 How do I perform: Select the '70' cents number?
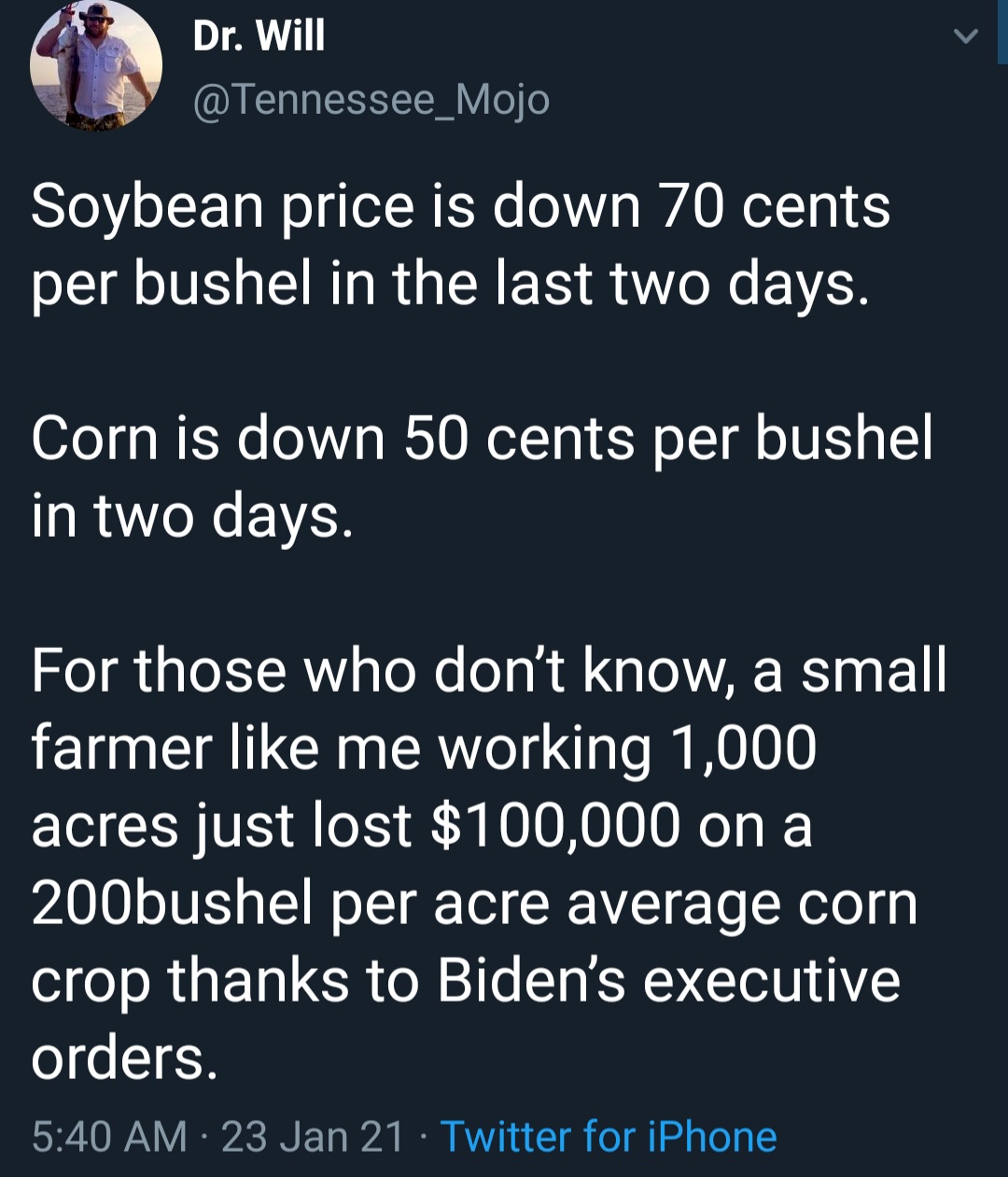pyautogui.click(x=691, y=206)
